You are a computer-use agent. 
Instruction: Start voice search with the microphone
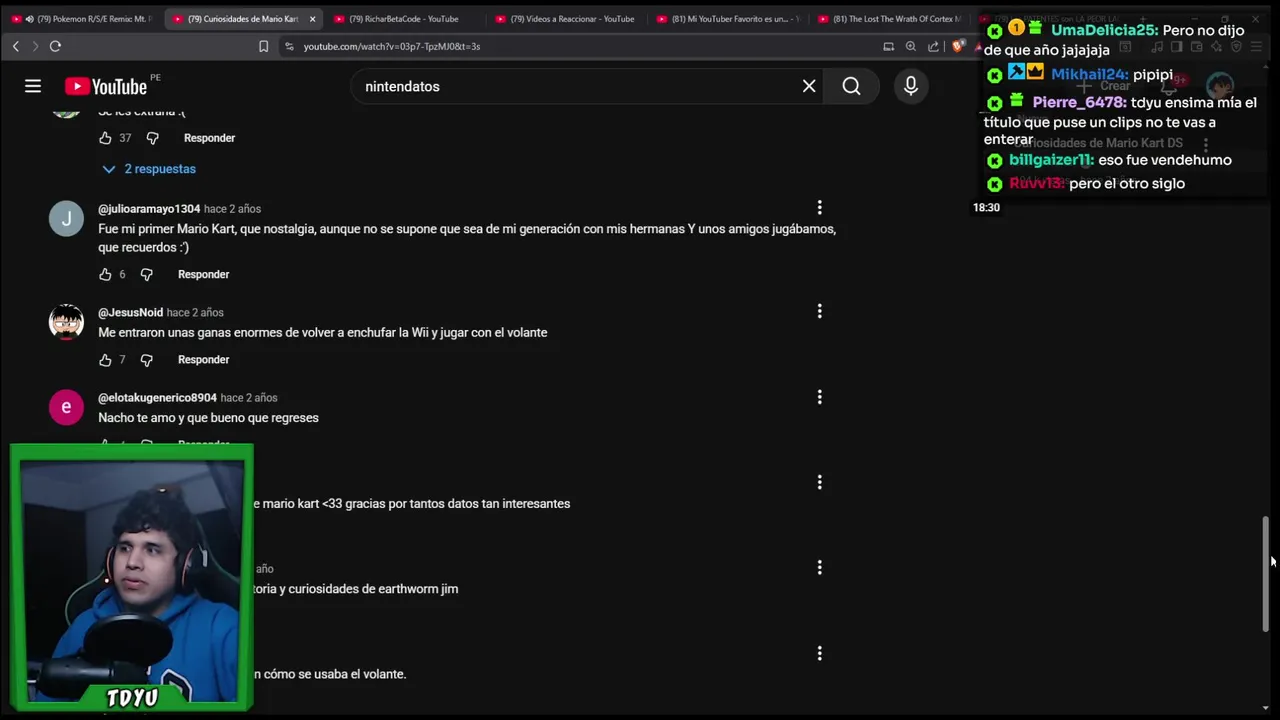911,87
